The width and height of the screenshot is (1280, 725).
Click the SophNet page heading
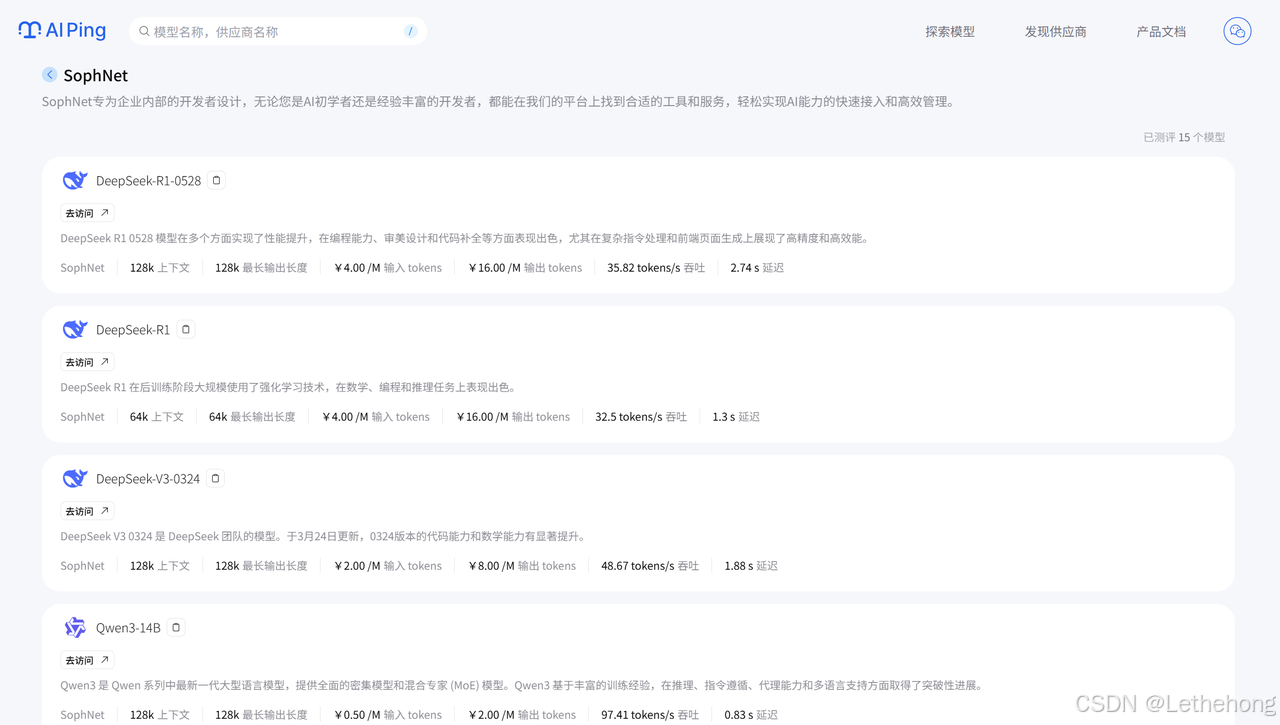click(x=96, y=76)
